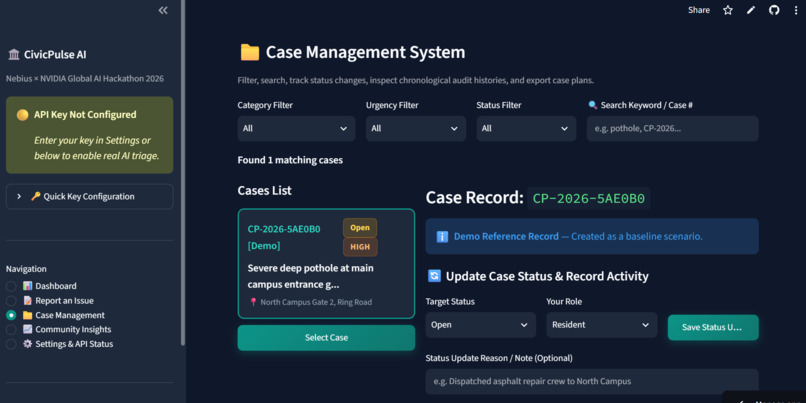Click Select Case button
Screen dimensions: 806x403
(x=326, y=338)
